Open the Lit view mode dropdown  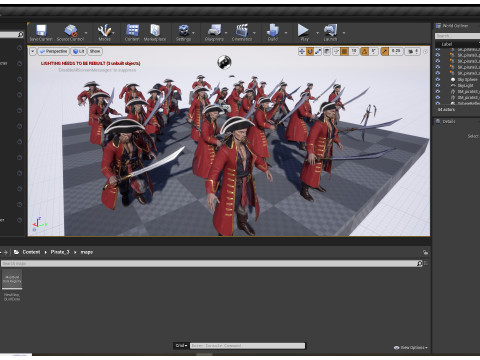tap(79, 51)
